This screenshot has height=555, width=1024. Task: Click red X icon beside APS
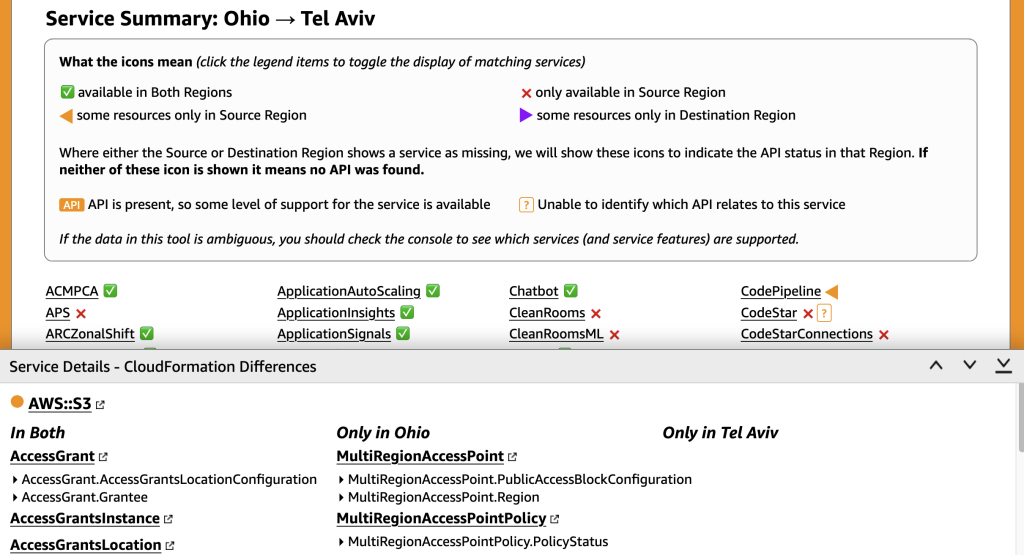pos(81,313)
